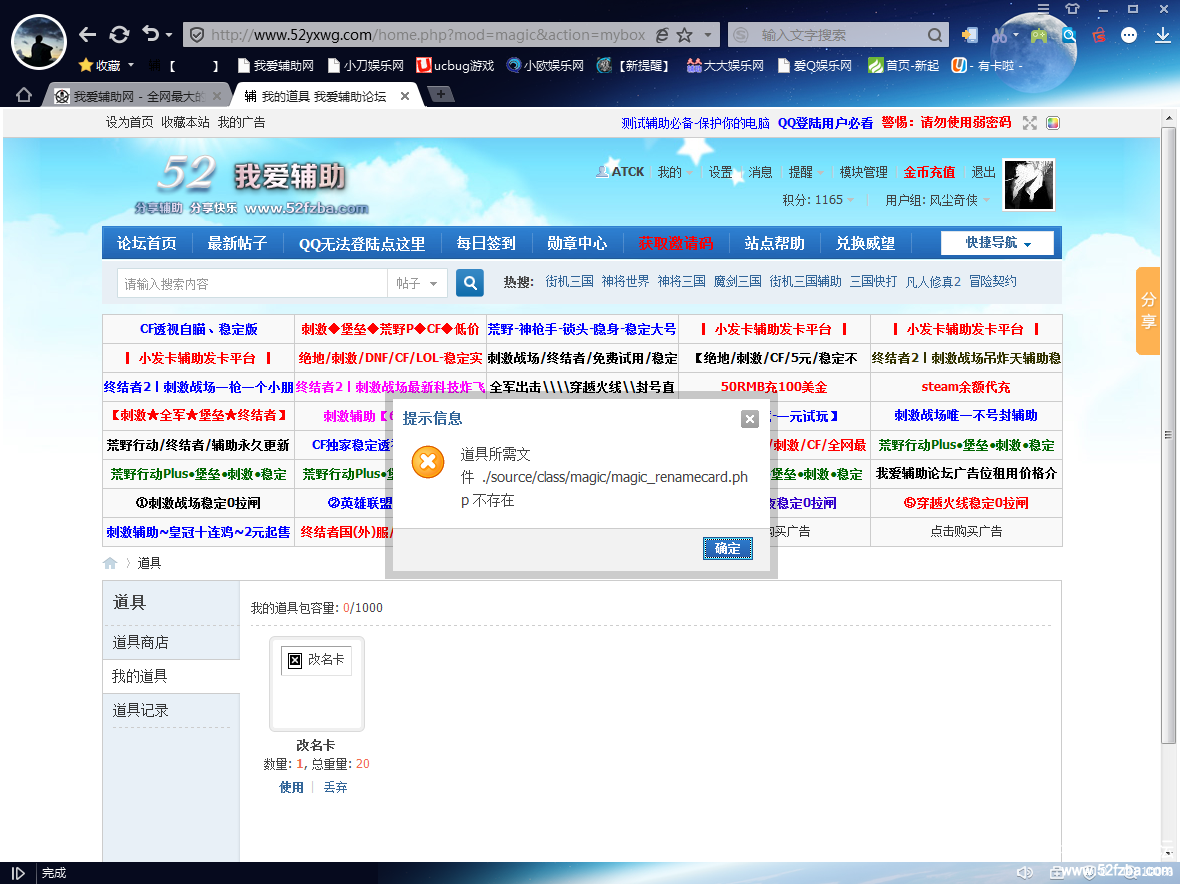Close the 提示信息 dialog with X
Viewport: 1180px width, 884px height.
749,419
